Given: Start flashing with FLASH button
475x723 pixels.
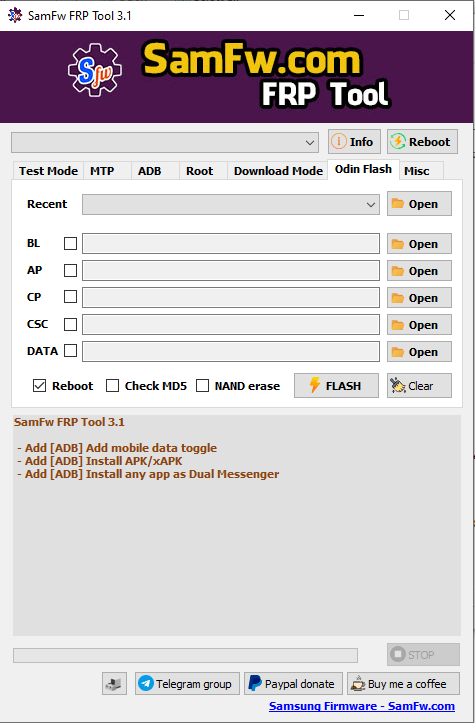Looking at the screenshot, I should pyautogui.click(x=336, y=385).
